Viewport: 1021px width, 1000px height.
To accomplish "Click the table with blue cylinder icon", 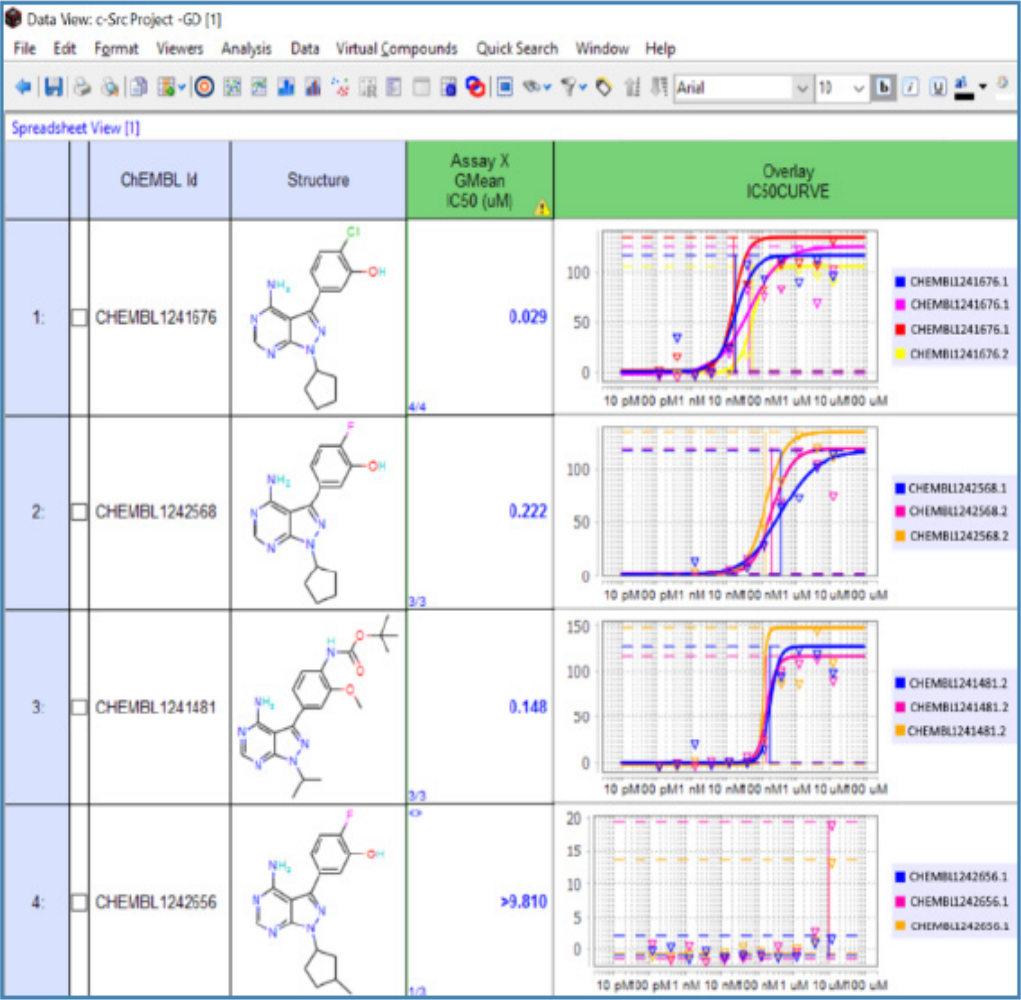I will click(x=448, y=87).
